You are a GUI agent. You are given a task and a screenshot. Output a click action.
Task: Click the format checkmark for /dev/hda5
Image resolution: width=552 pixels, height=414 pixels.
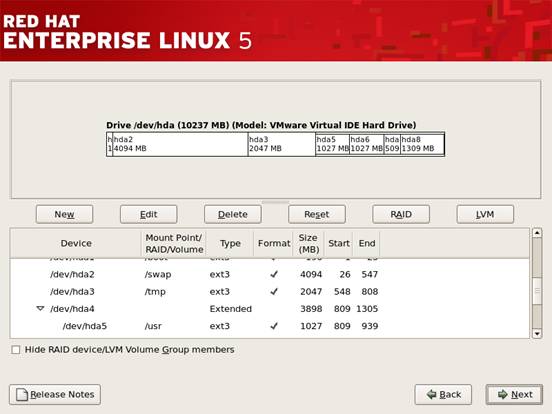274,326
